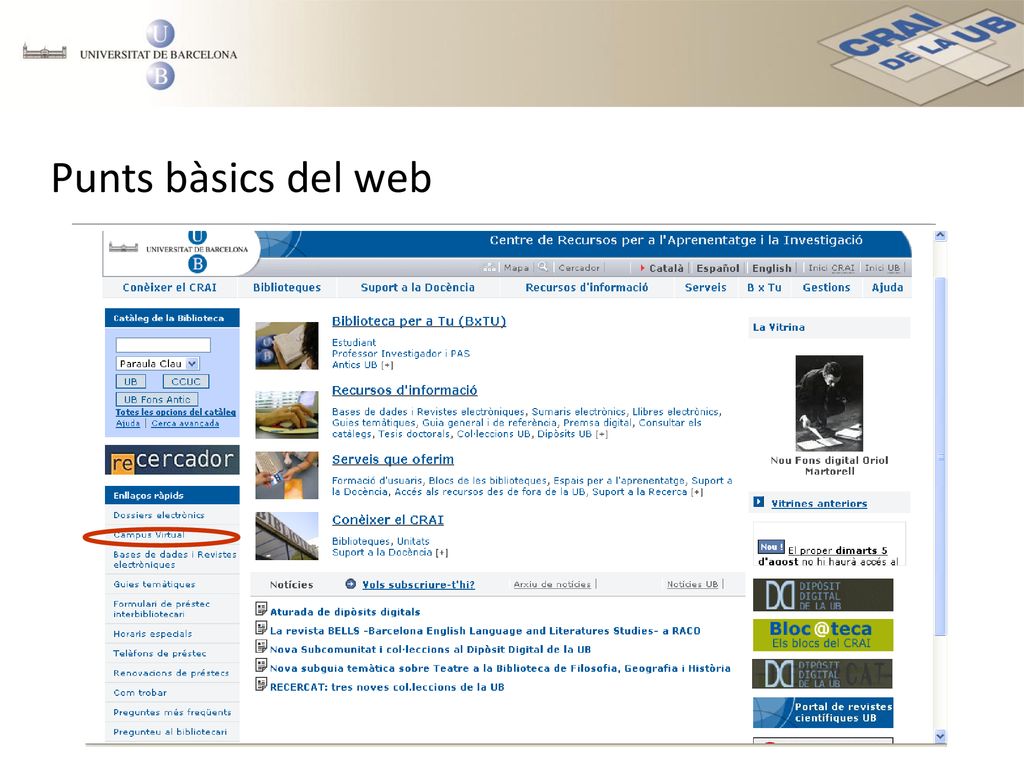
Task: Click the Biblioteca per a Tu thumbnail image
Action: click(287, 345)
